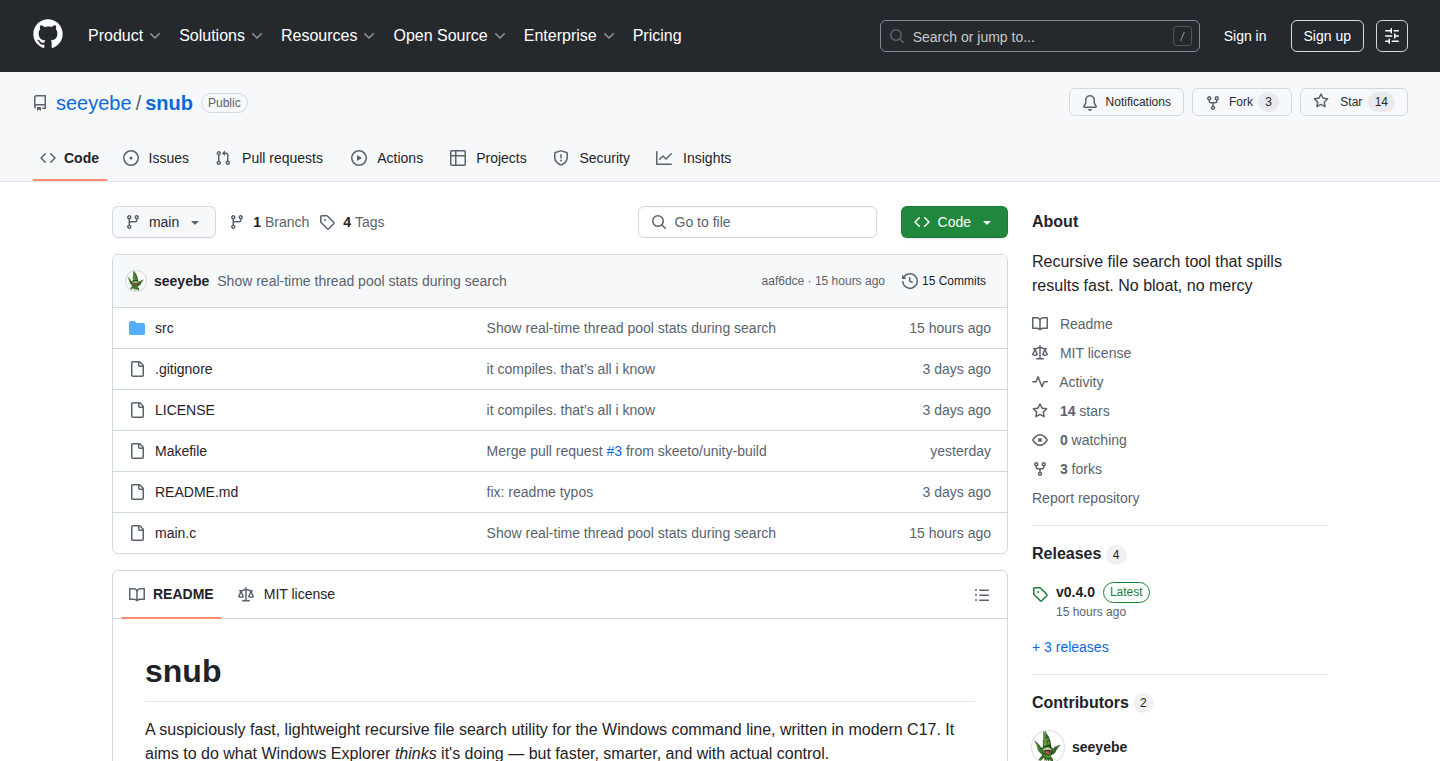Click the star icon beside 14 stars
The height and width of the screenshot is (761, 1440).
click(x=1040, y=411)
